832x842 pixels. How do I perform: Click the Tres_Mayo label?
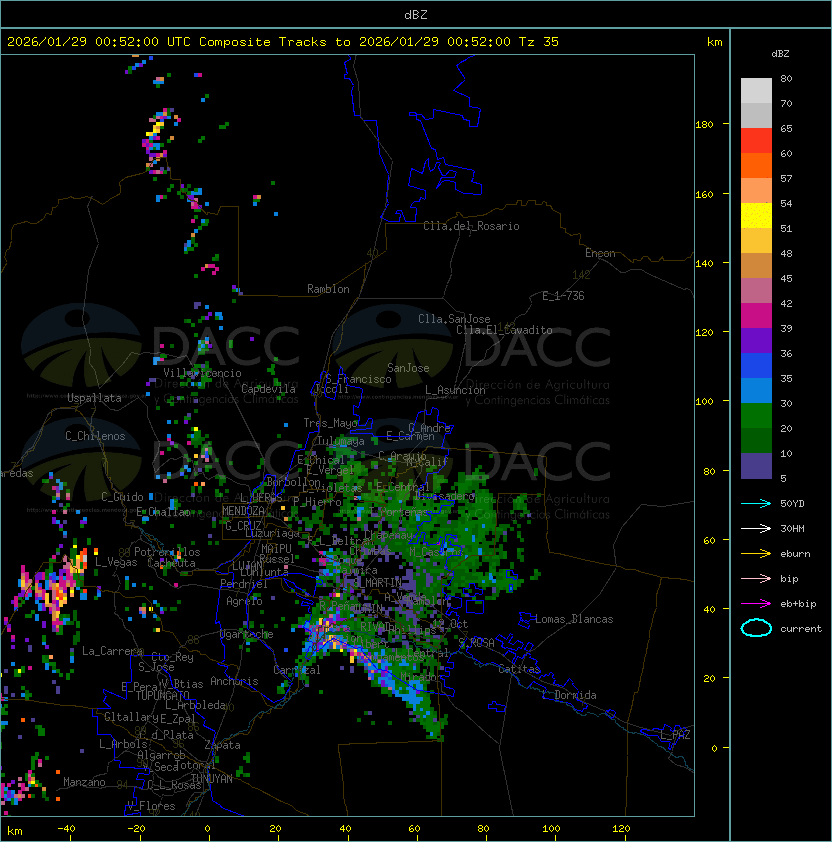330,423
